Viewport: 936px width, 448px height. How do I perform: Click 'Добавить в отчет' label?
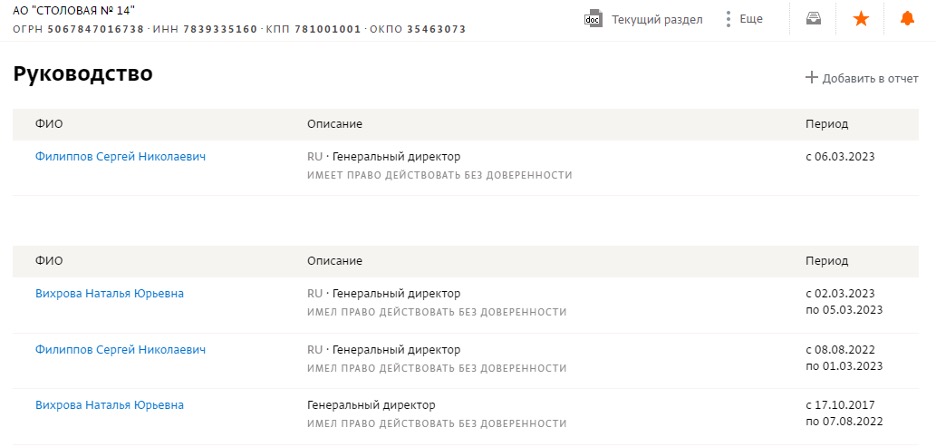tap(870, 78)
